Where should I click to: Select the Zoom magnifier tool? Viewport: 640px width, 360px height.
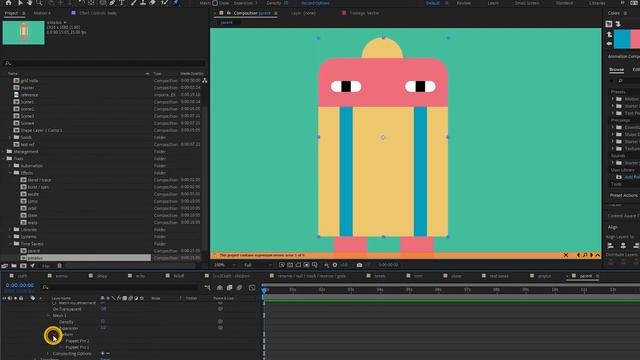[x=39, y=2]
